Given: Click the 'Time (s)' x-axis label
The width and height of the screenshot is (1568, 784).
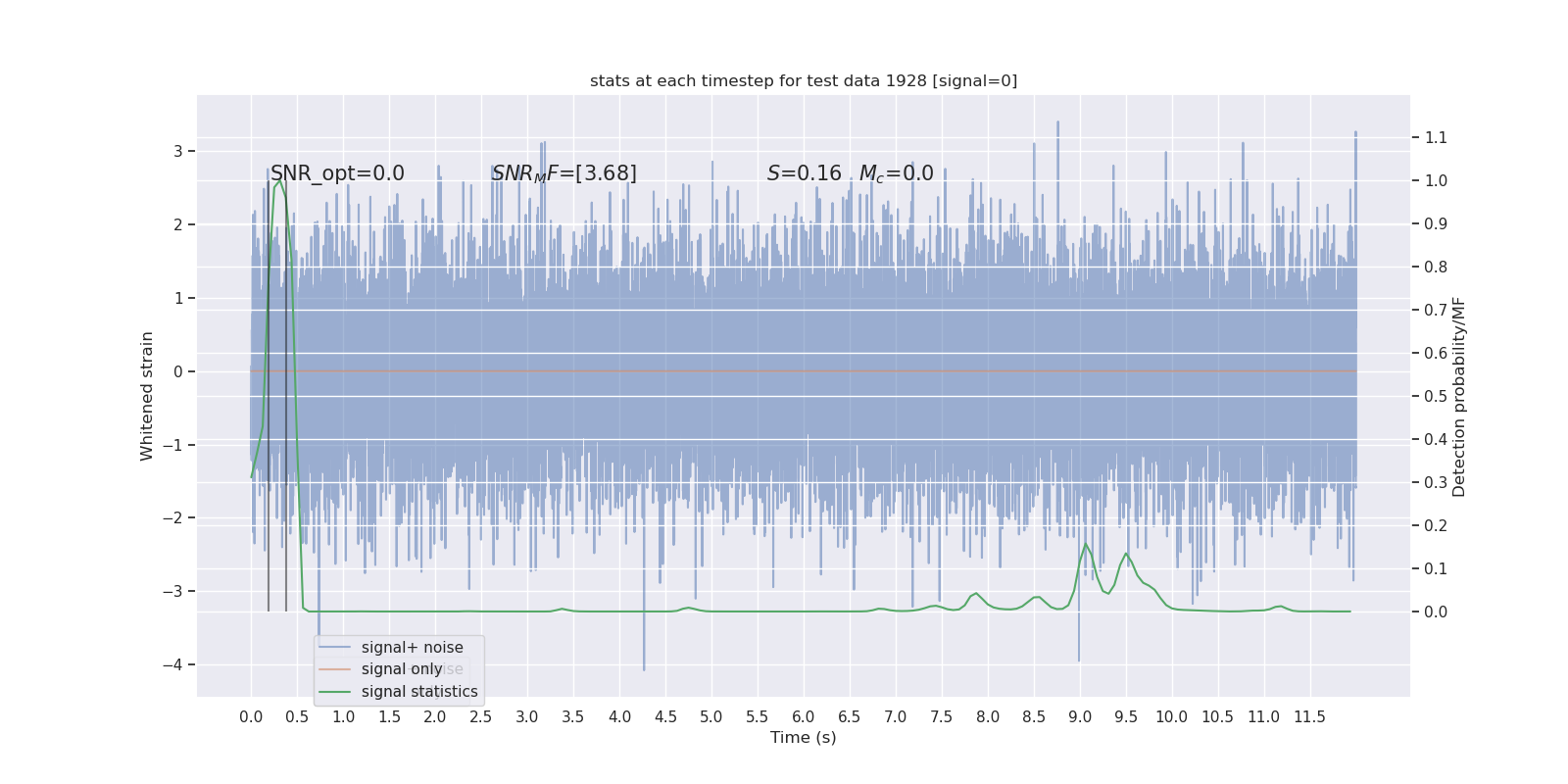Looking at the screenshot, I should pyautogui.click(x=804, y=738).
